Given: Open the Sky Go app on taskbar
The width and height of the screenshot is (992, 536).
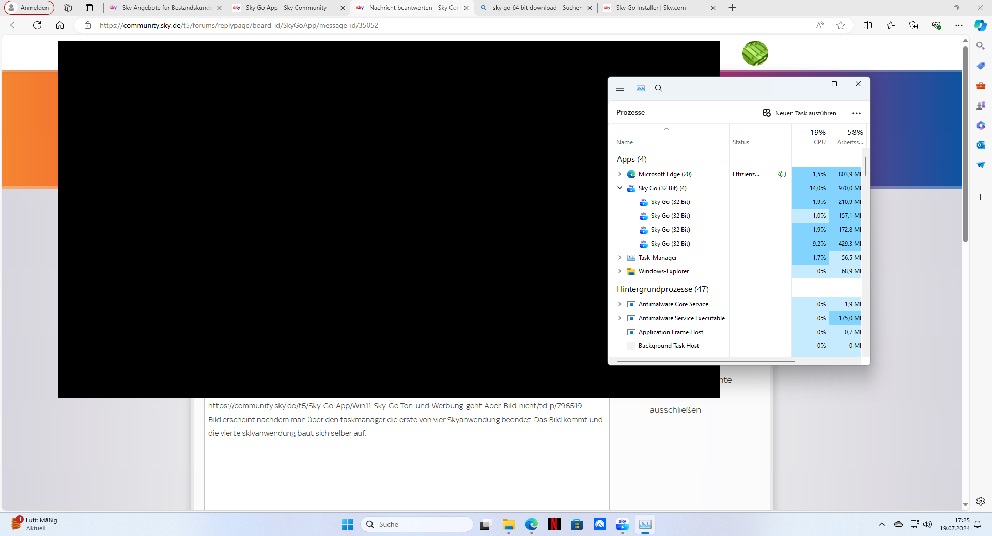Looking at the screenshot, I should (x=623, y=524).
